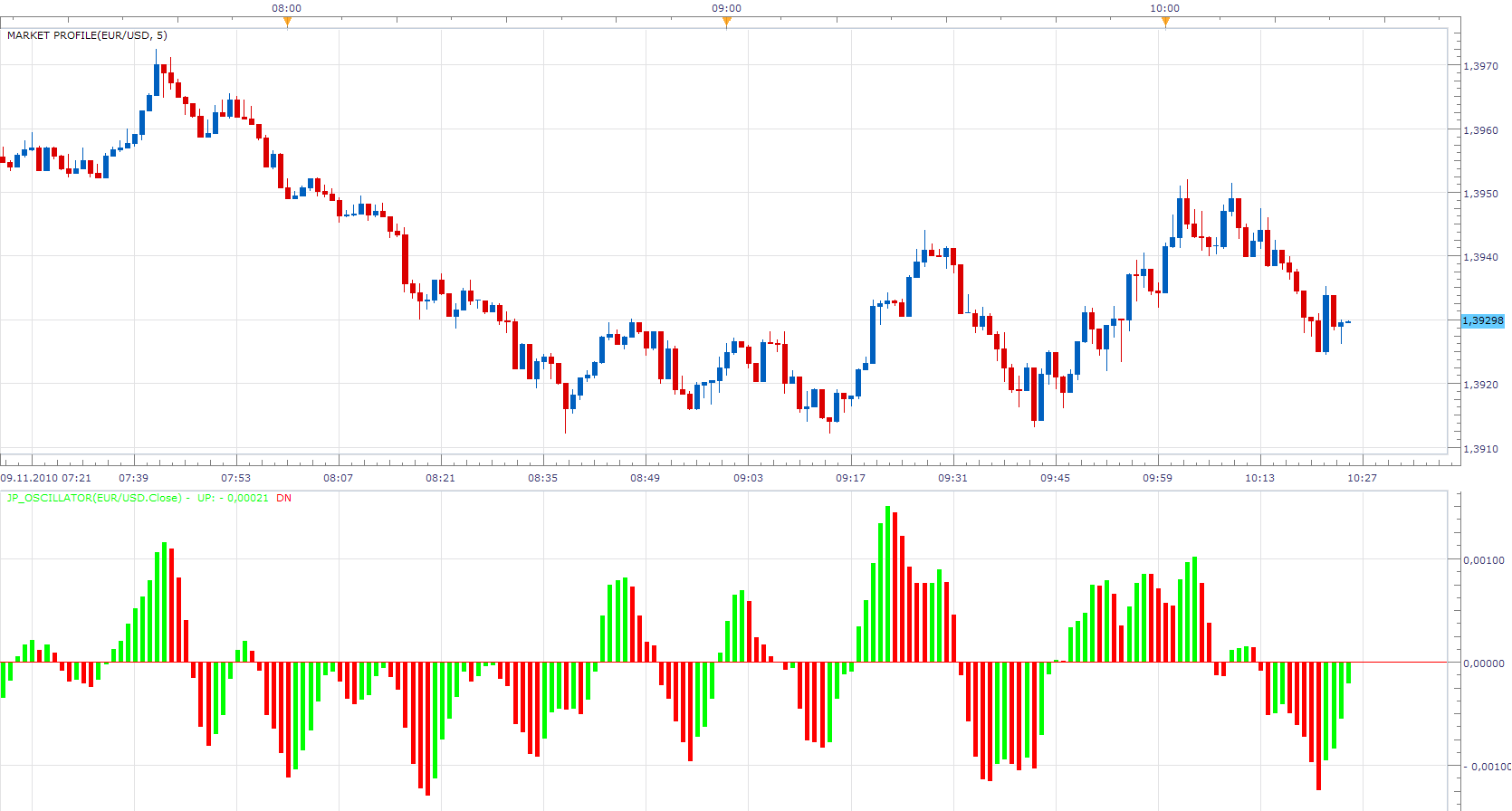Click the highlighted current price 1,39298

[1483, 320]
